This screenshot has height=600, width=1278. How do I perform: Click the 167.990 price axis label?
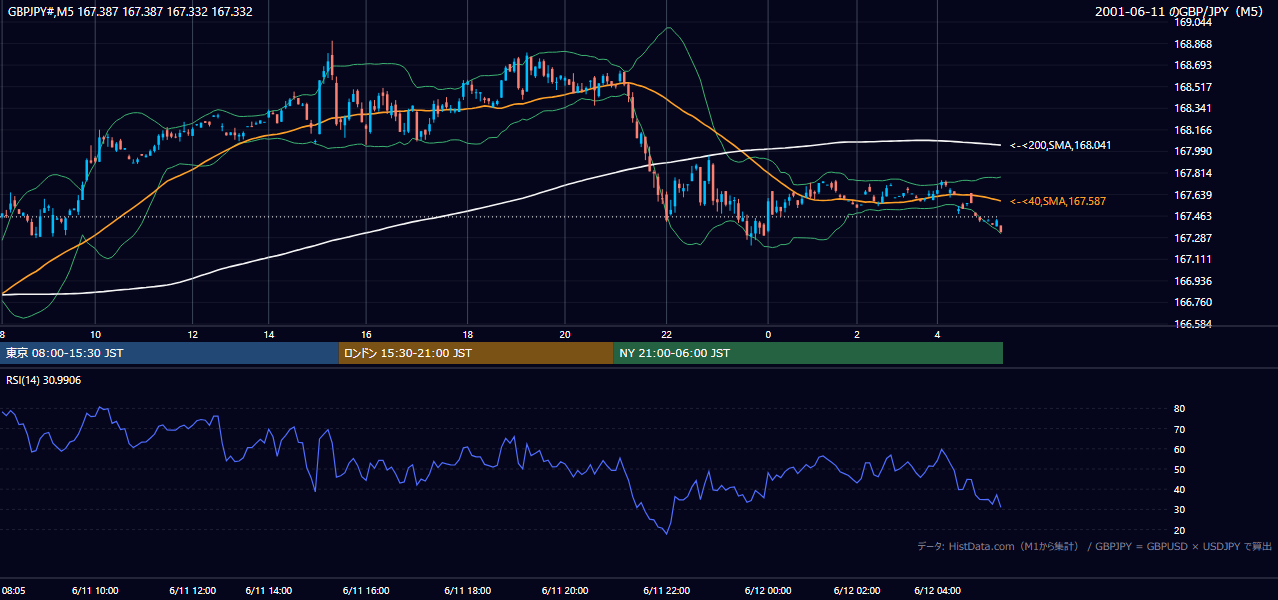[1193, 151]
